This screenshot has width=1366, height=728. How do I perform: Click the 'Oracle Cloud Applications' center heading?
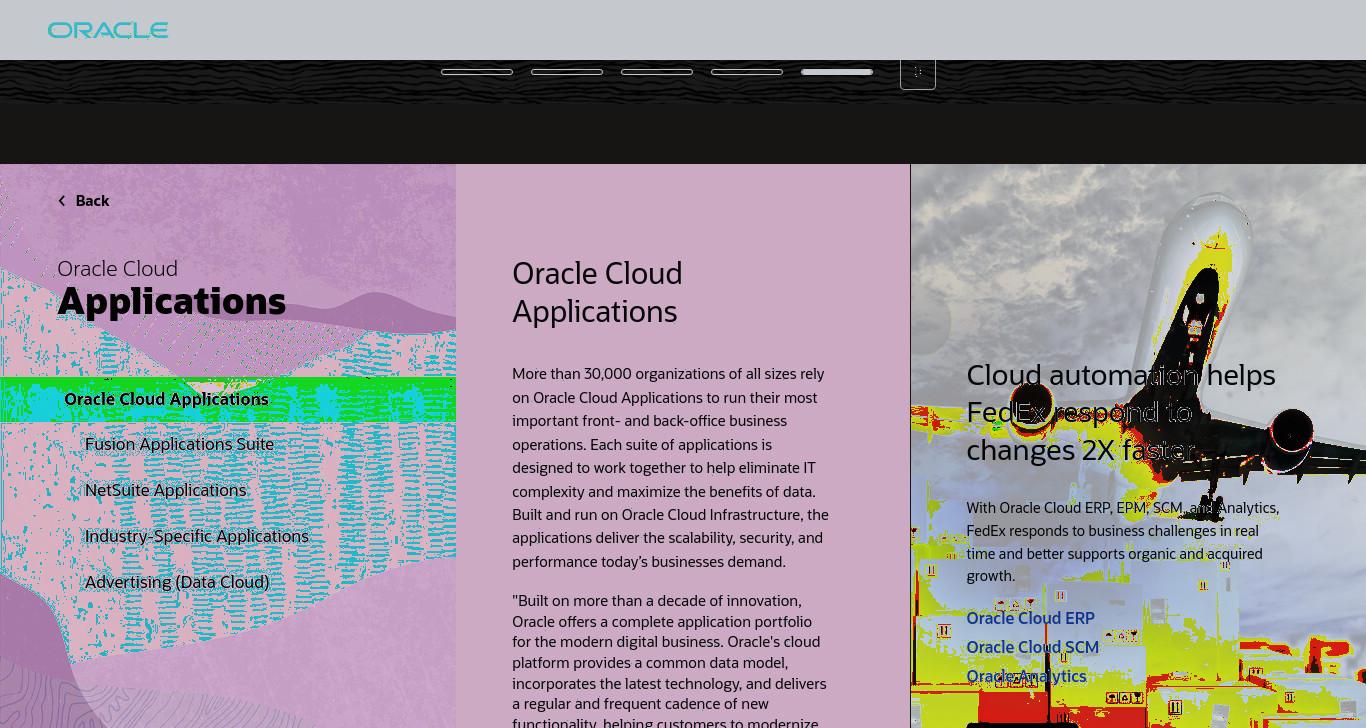click(x=597, y=292)
